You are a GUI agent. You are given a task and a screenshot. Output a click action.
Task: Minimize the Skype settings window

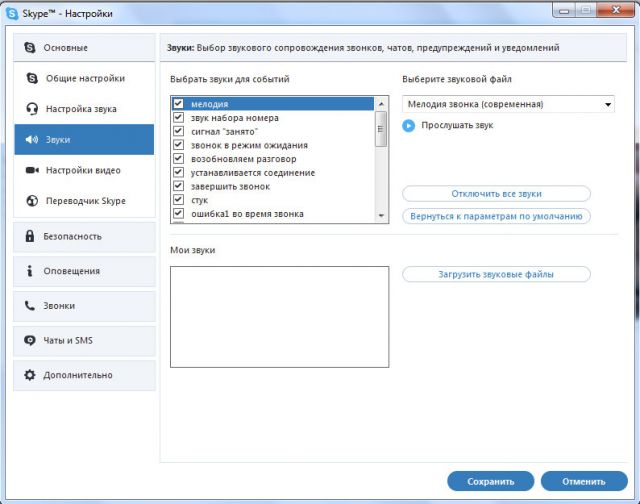coord(564,10)
